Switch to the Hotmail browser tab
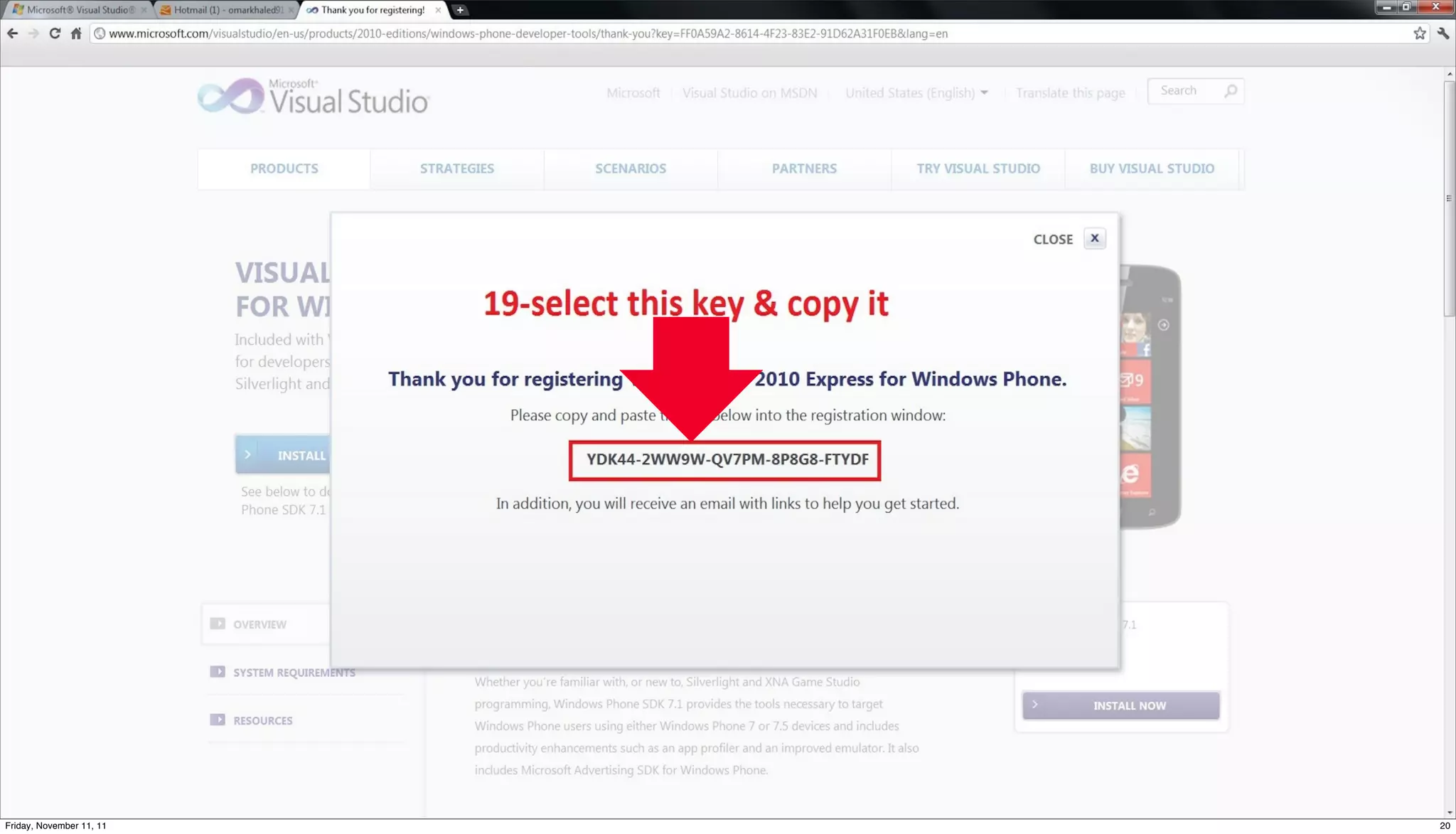The width and height of the screenshot is (1456, 834). point(226,10)
